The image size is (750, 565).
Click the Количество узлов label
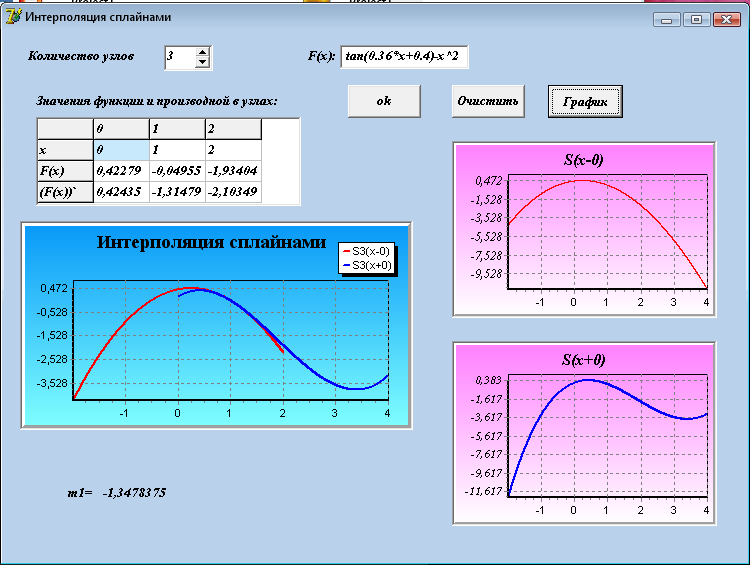[81, 56]
